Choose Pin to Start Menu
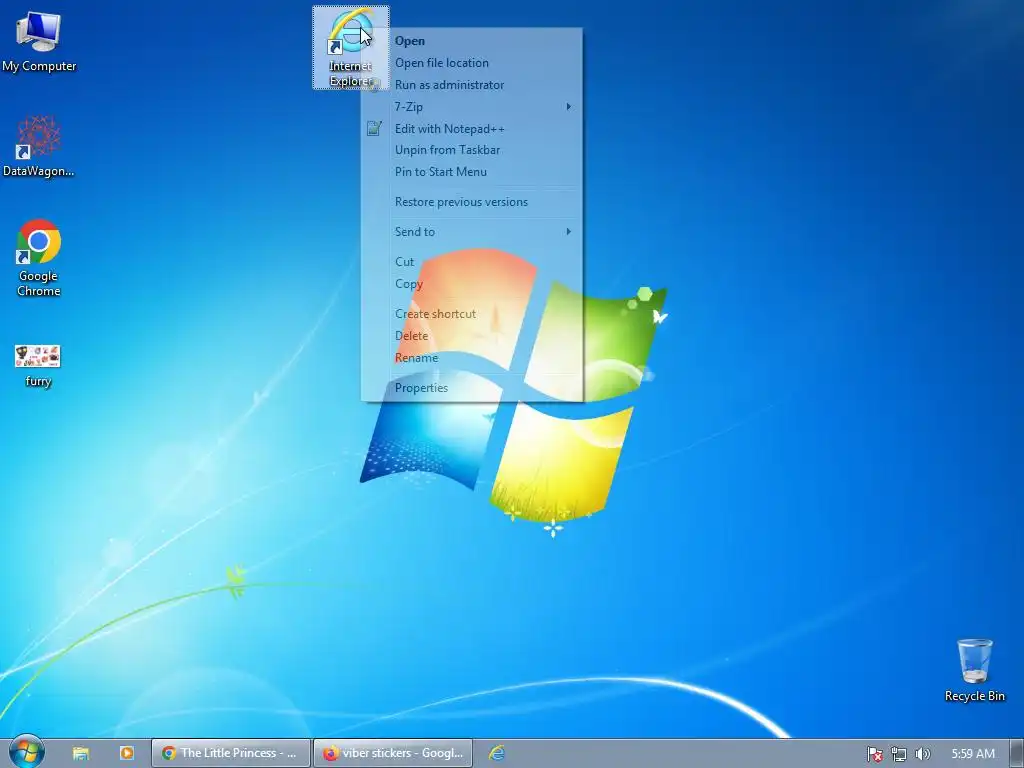This screenshot has height=768, width=1024. [472, 172]
